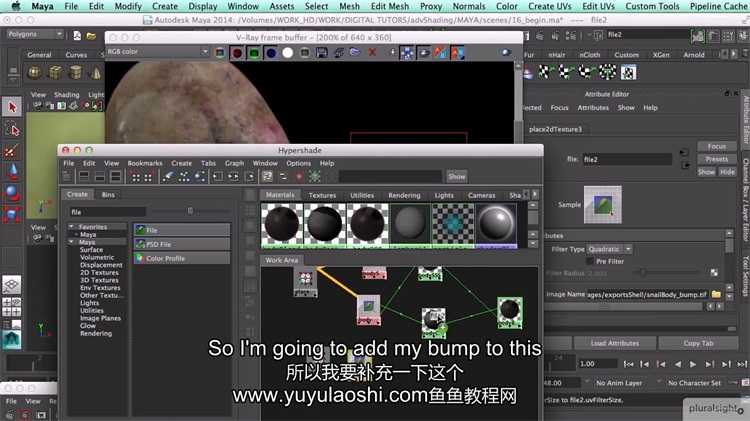
Task: Open Filter Type Quadratic dropdown
Action: (x=610, y=249)
